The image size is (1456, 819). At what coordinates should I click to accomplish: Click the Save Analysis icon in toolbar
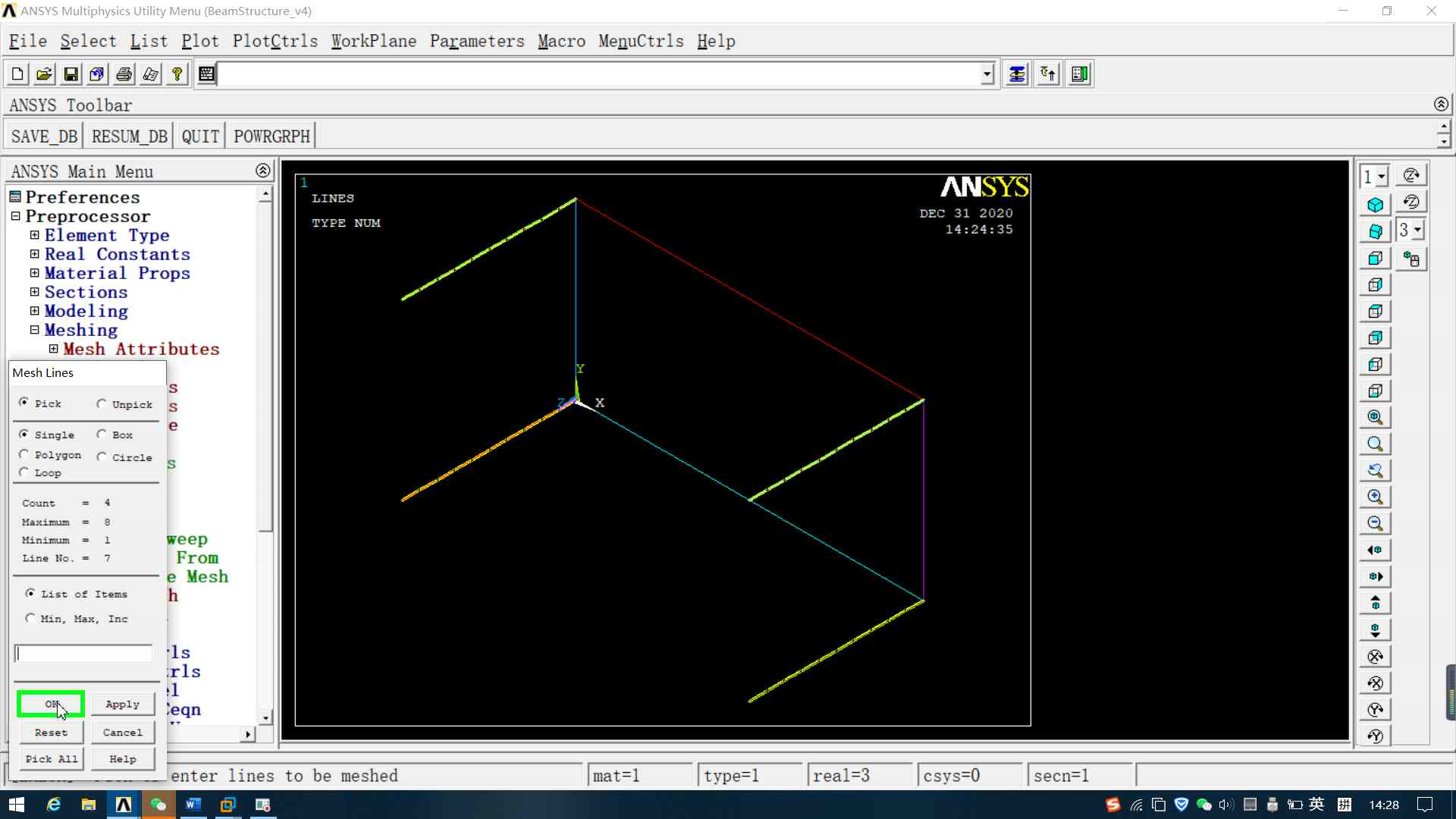tap(71, 74)
